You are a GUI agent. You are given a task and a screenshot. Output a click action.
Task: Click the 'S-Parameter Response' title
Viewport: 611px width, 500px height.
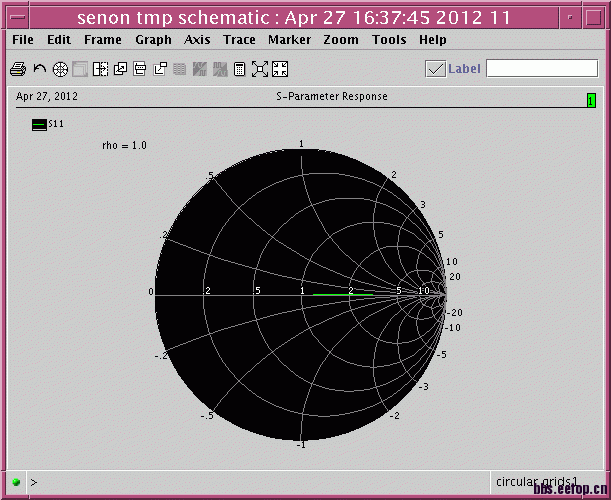(332, 96)
